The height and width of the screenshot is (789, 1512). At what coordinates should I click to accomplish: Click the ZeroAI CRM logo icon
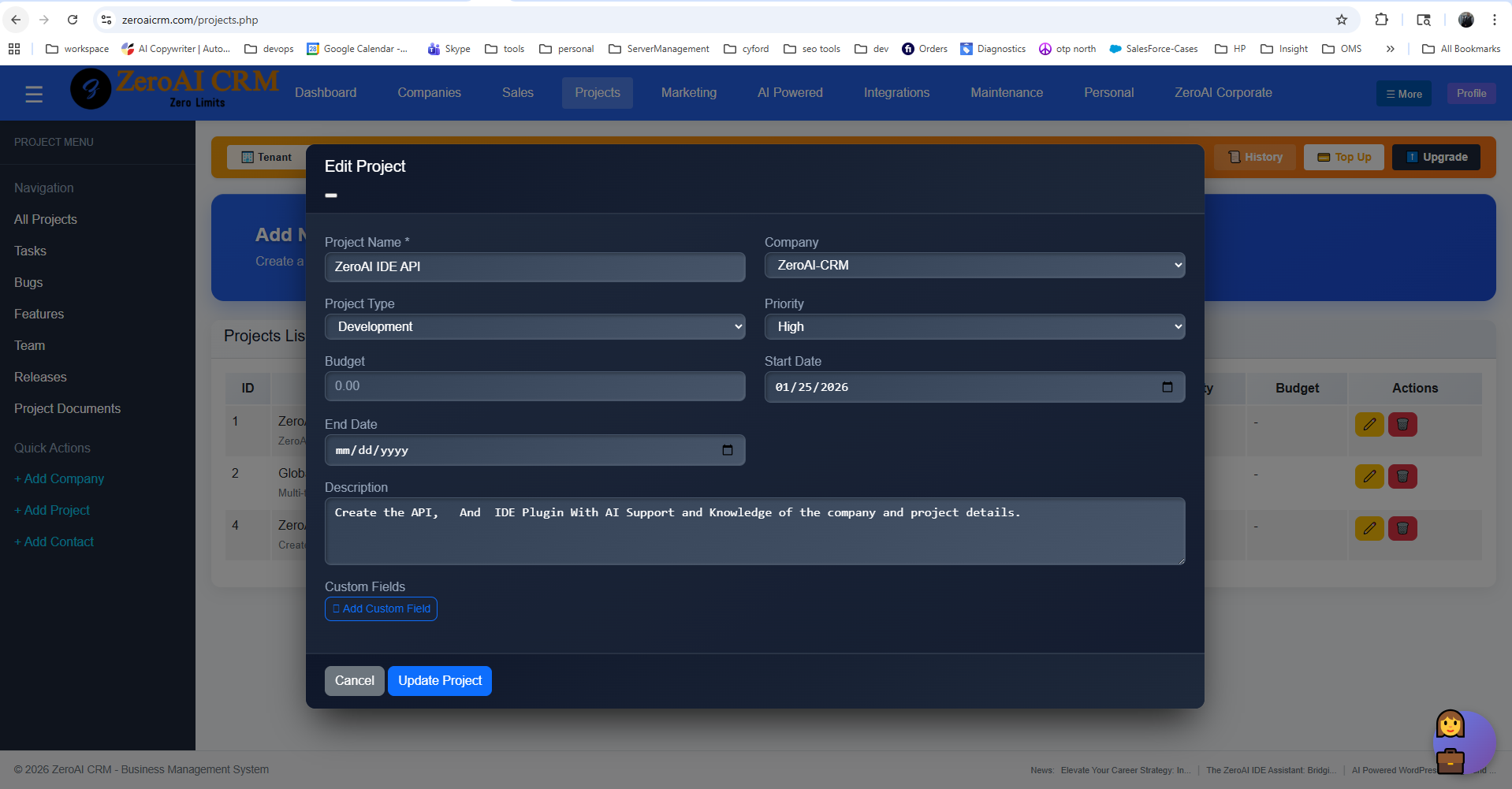(x=91, y=89)
